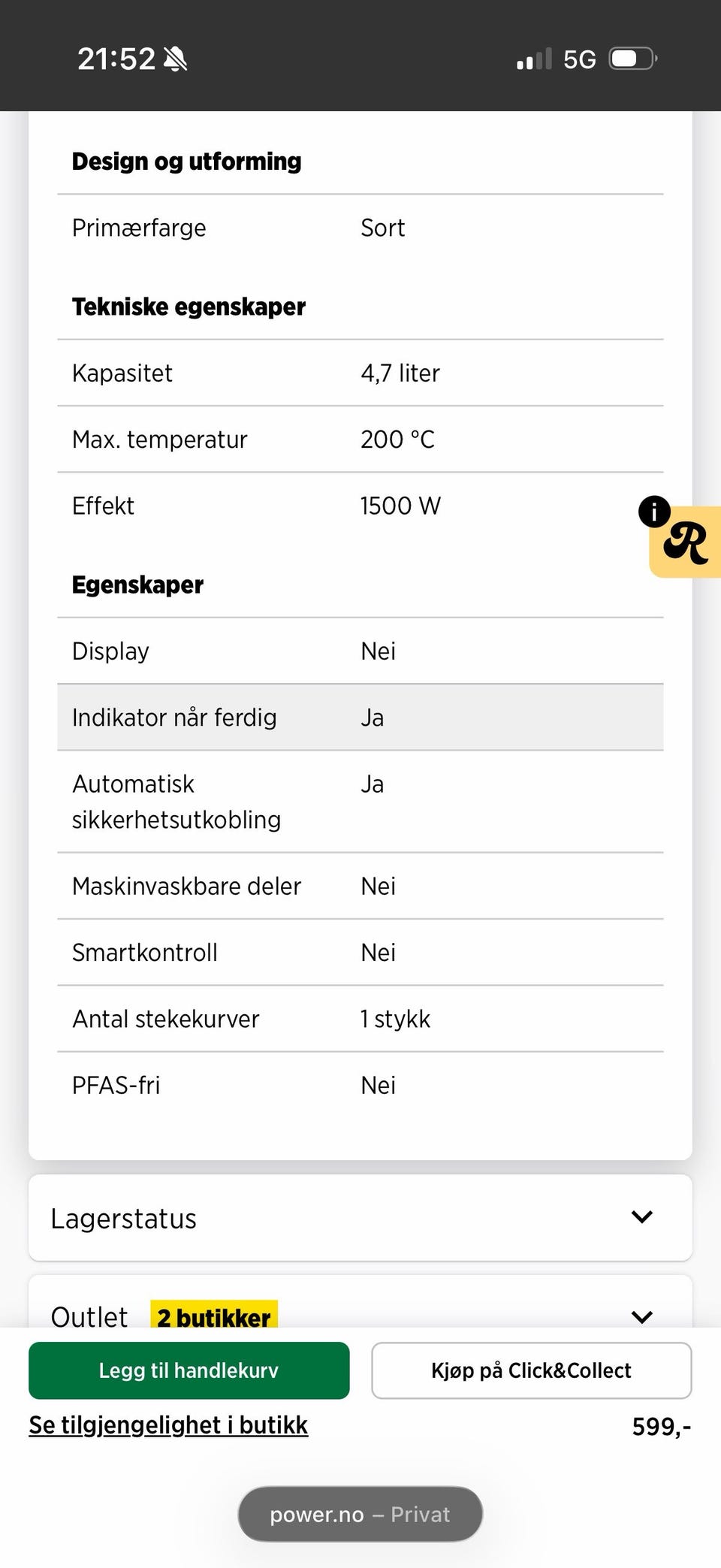
Task: Tap the power.no address bar pill
Action: point(360,1514)
